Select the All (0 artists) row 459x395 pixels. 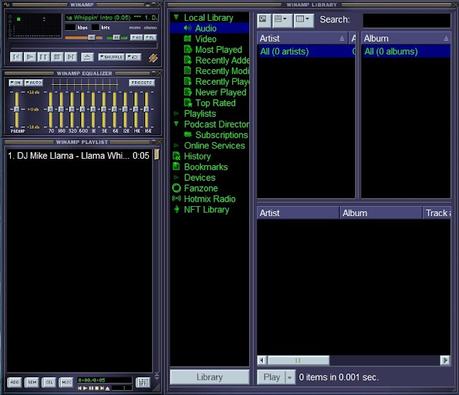click(306, 52)
